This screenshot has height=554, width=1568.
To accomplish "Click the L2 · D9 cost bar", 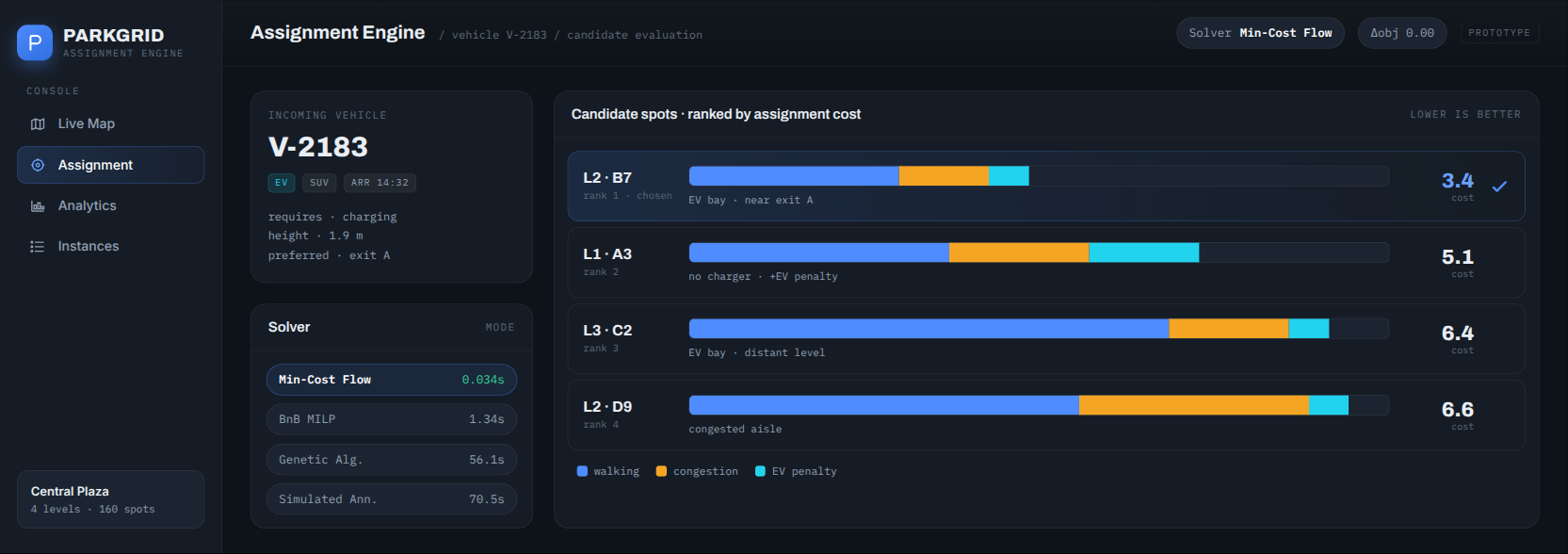I will pos(1039,405).
